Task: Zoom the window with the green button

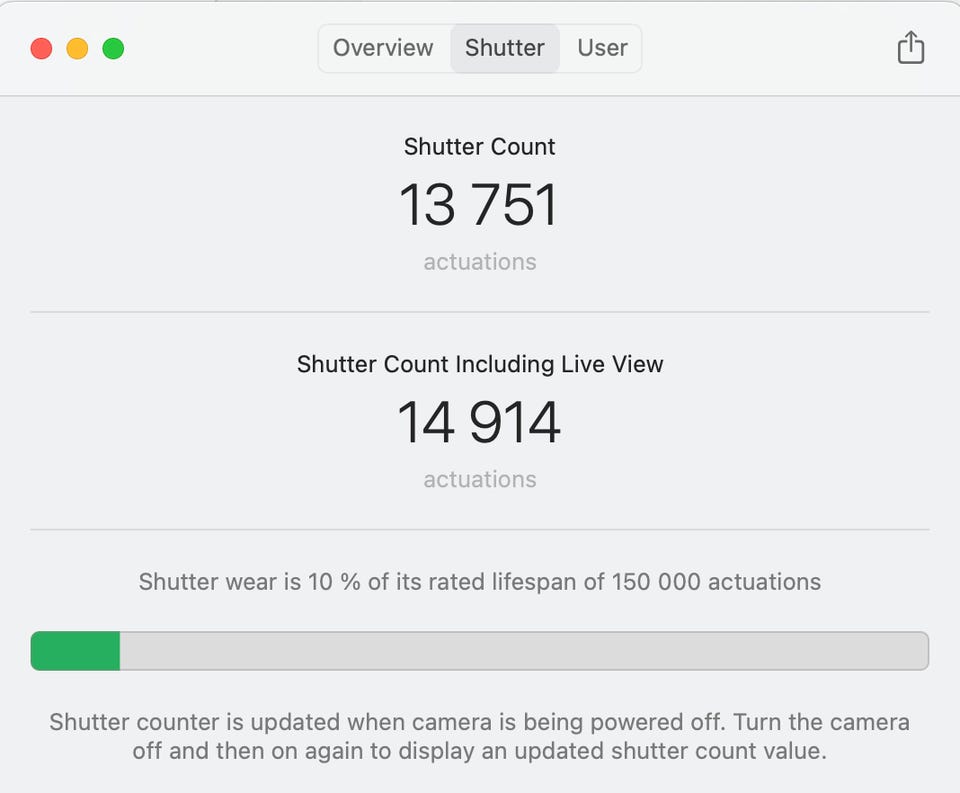Action: [x=113, y=48]
